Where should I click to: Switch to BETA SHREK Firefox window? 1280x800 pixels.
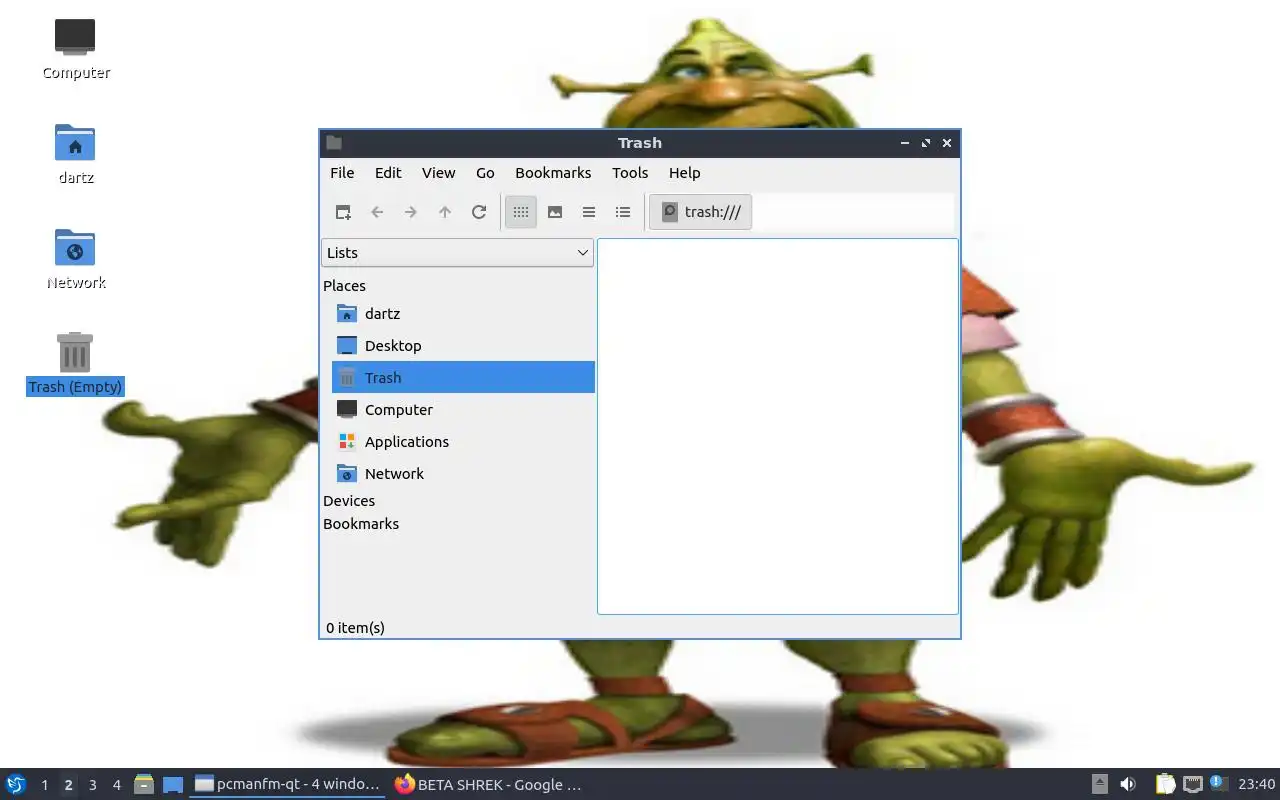[x=488, y=784]
